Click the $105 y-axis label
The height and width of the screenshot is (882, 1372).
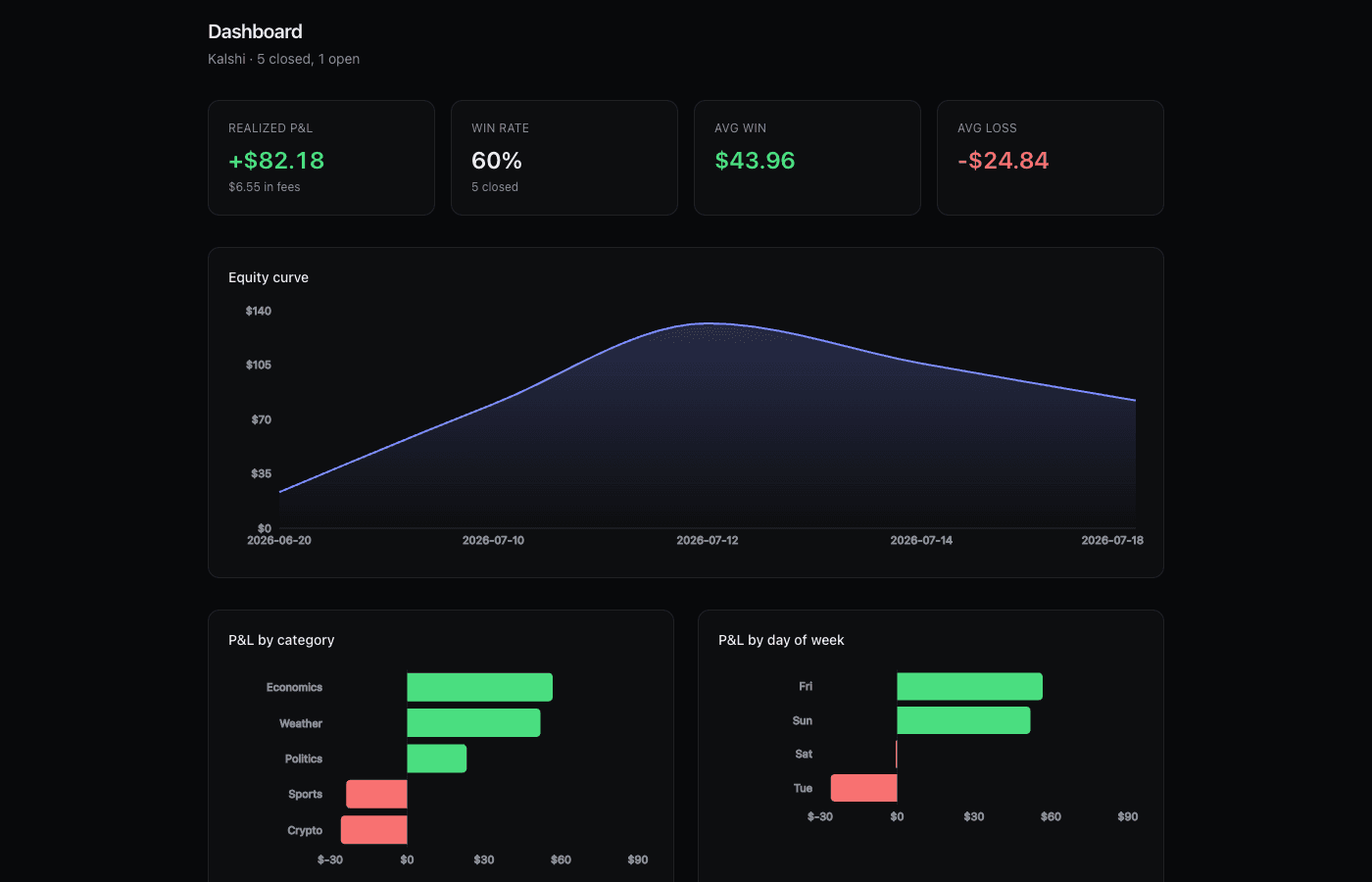(259, 365)
